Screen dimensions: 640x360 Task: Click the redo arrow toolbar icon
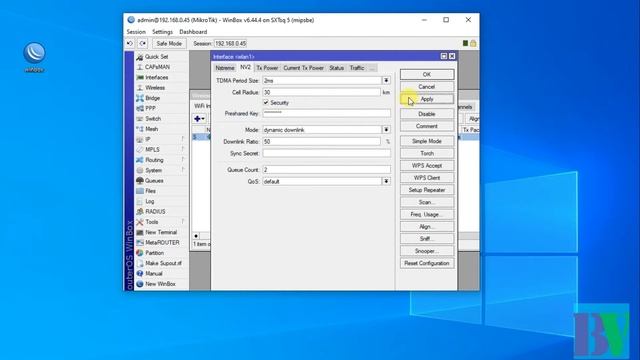[142, 43]
